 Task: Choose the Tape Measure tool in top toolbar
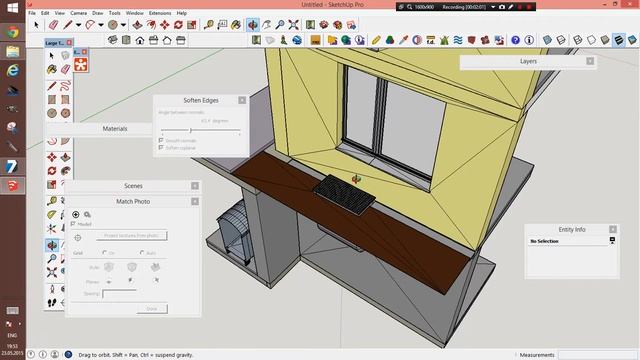click(x=209, y=25)
